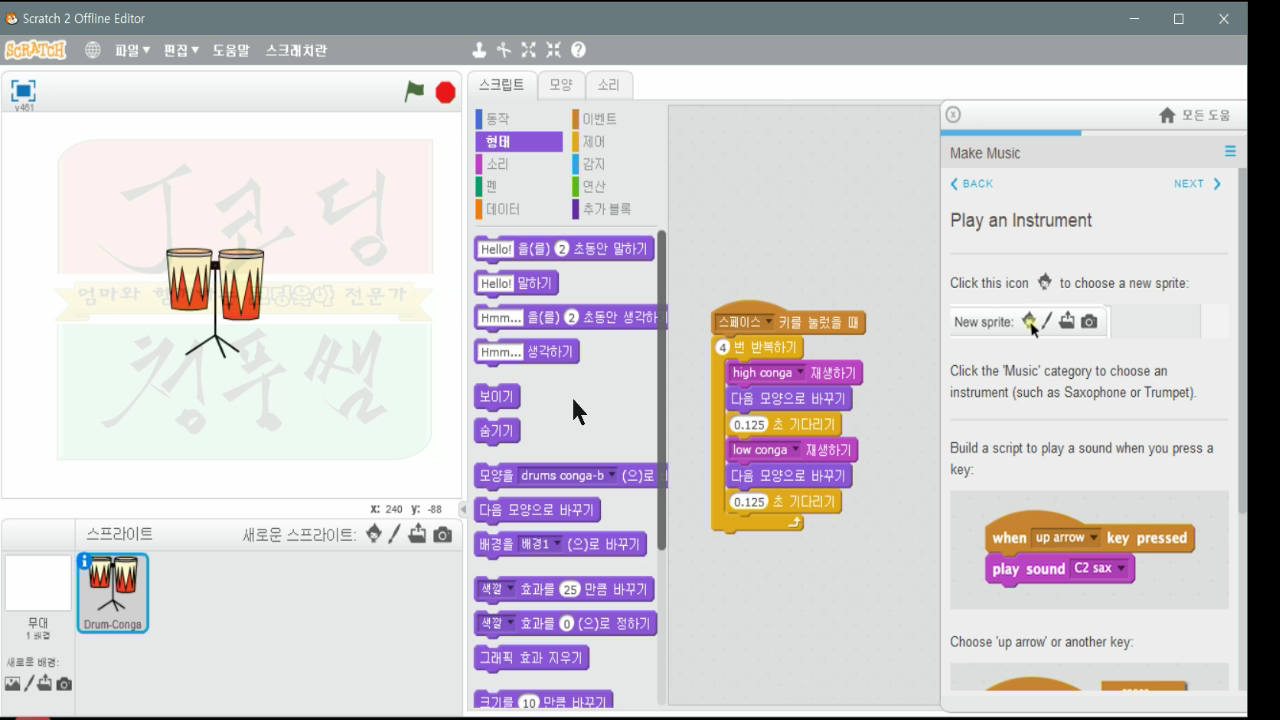The image size is (1280, 720).
Task: Select the 연산 block category
Action: click(615, 186)
